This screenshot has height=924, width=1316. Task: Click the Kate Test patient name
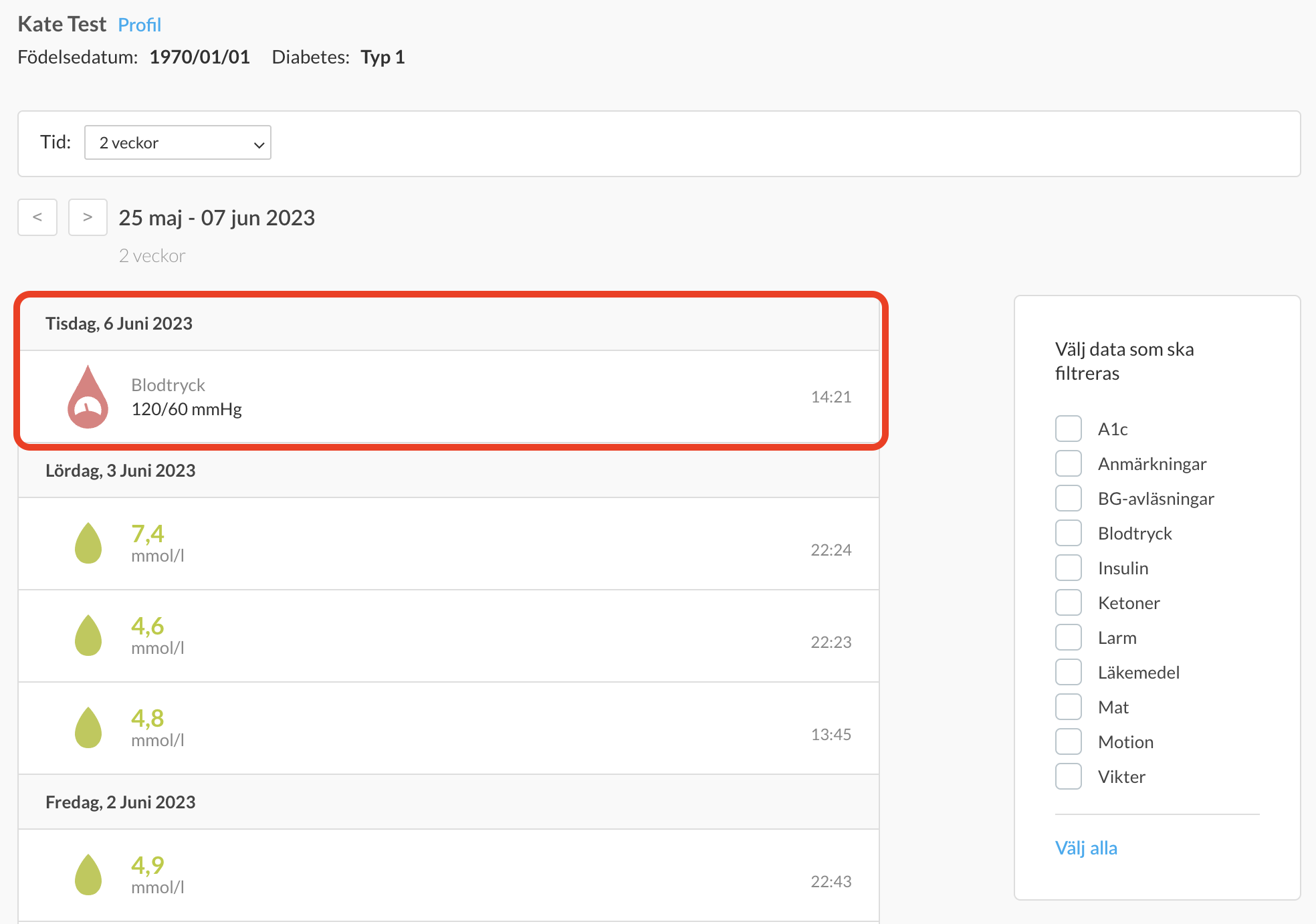click(62, 24)
